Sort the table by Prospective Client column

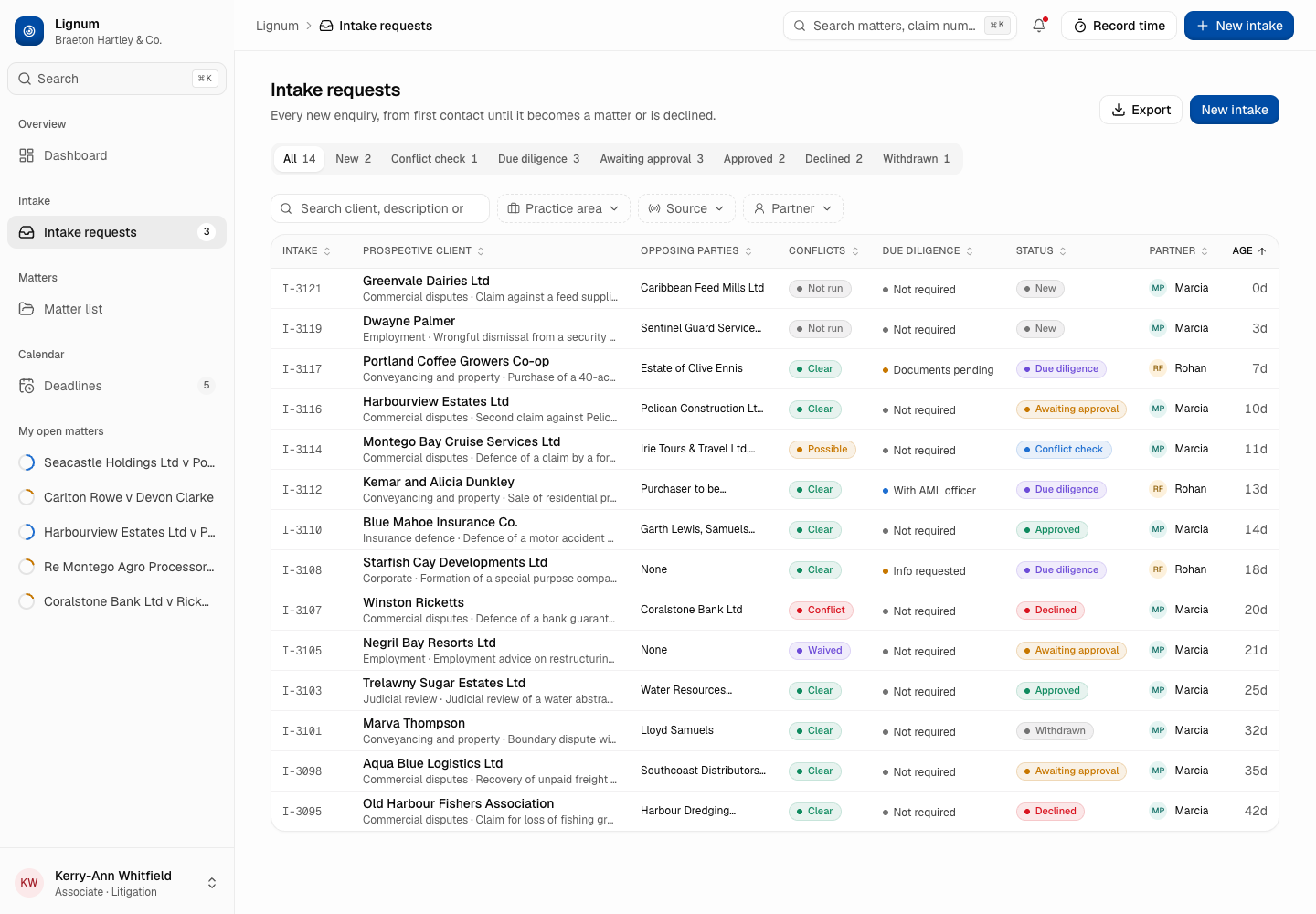423,251
